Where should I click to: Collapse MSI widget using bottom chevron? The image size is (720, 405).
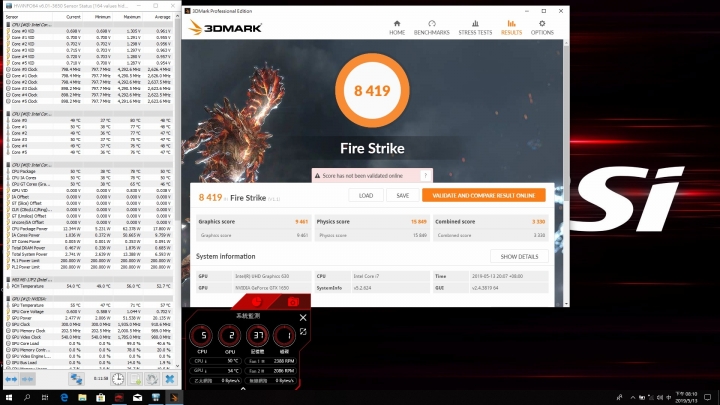(x=243, y=388)
